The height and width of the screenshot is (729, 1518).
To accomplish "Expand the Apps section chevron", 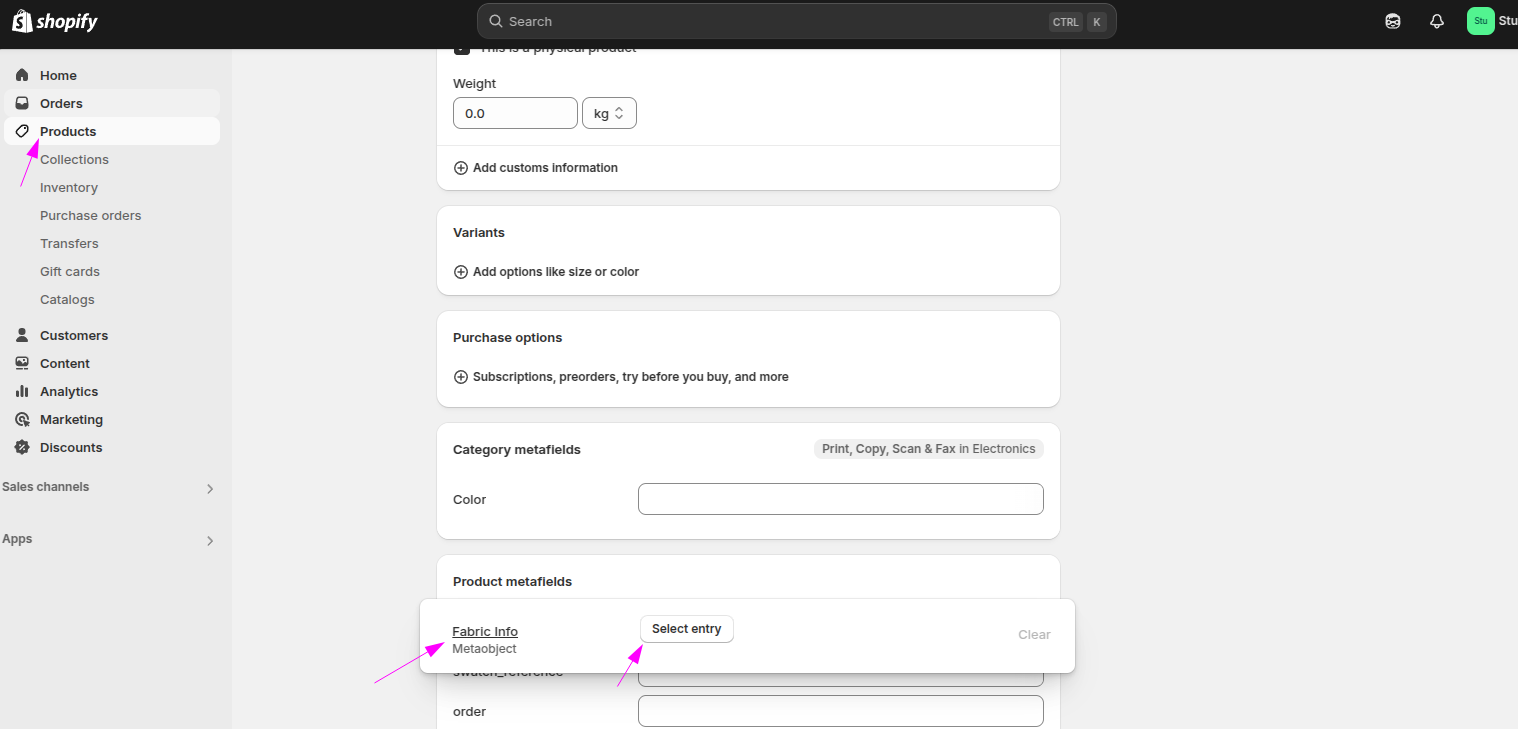I will 209,540.
